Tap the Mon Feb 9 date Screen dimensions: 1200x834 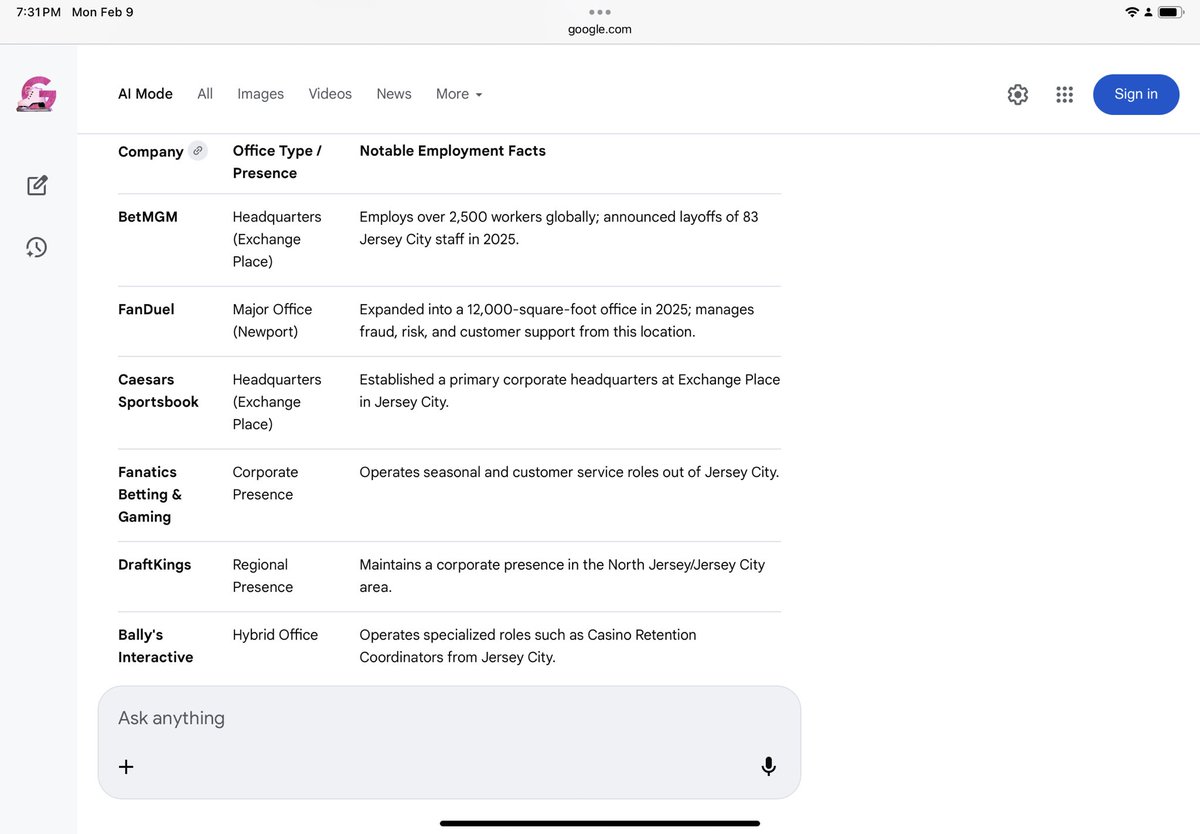tap(102, 12)
